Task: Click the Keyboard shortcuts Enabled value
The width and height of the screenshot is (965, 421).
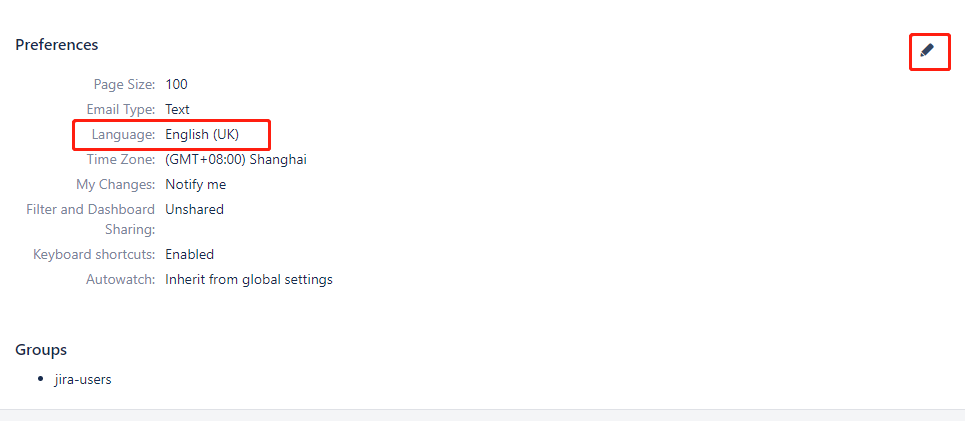Action: click(x=190, y=255)
